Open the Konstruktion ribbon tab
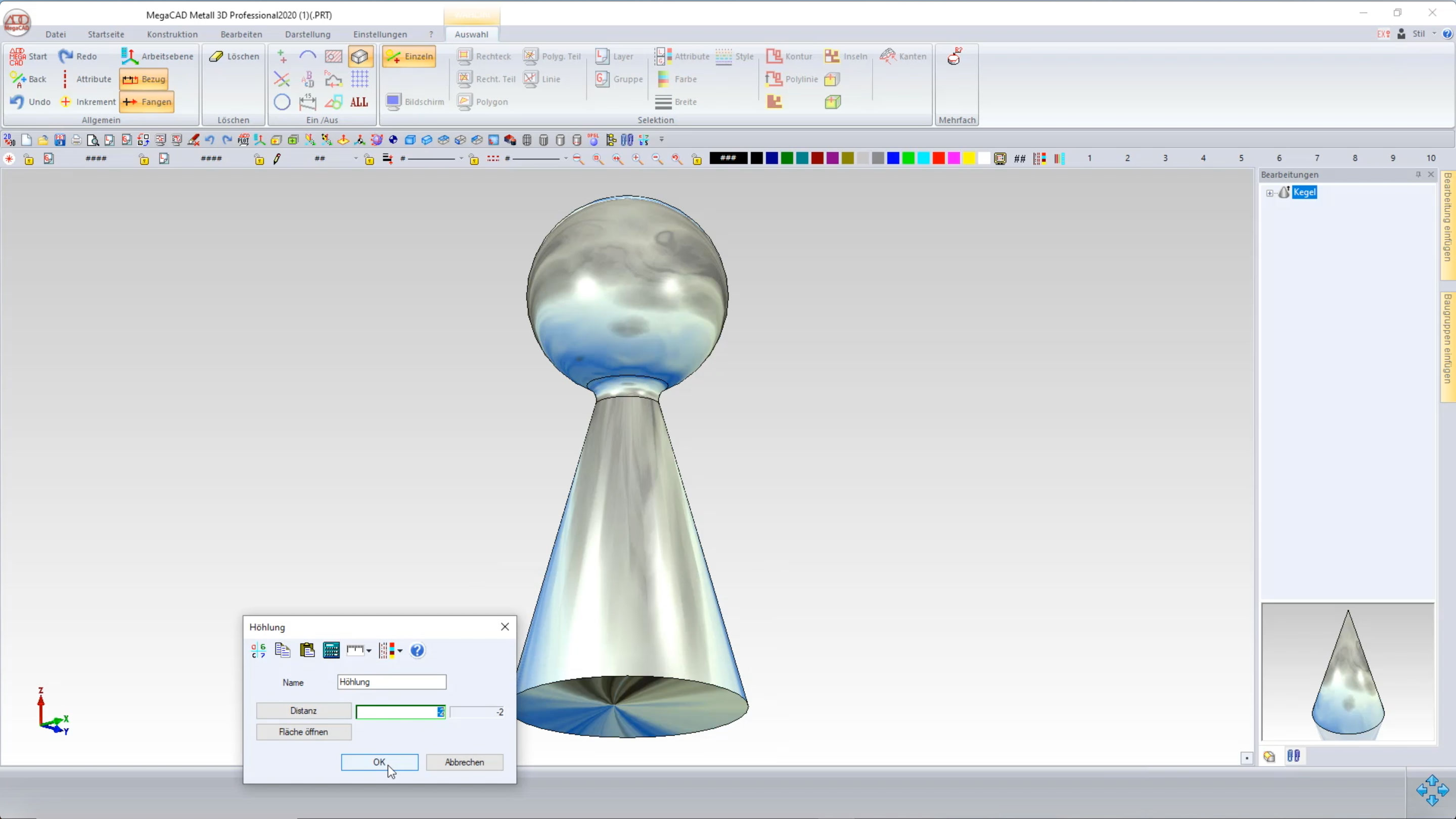 coord(172,34)
